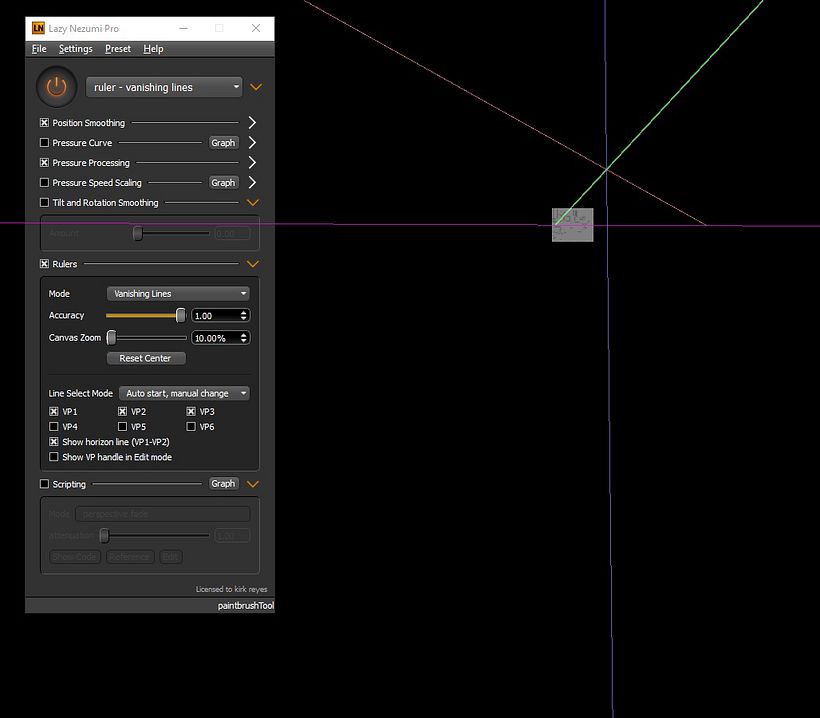820x718 pixels.
Task: Check the VP6 checkbox
Action: click(x=191, y=427)
